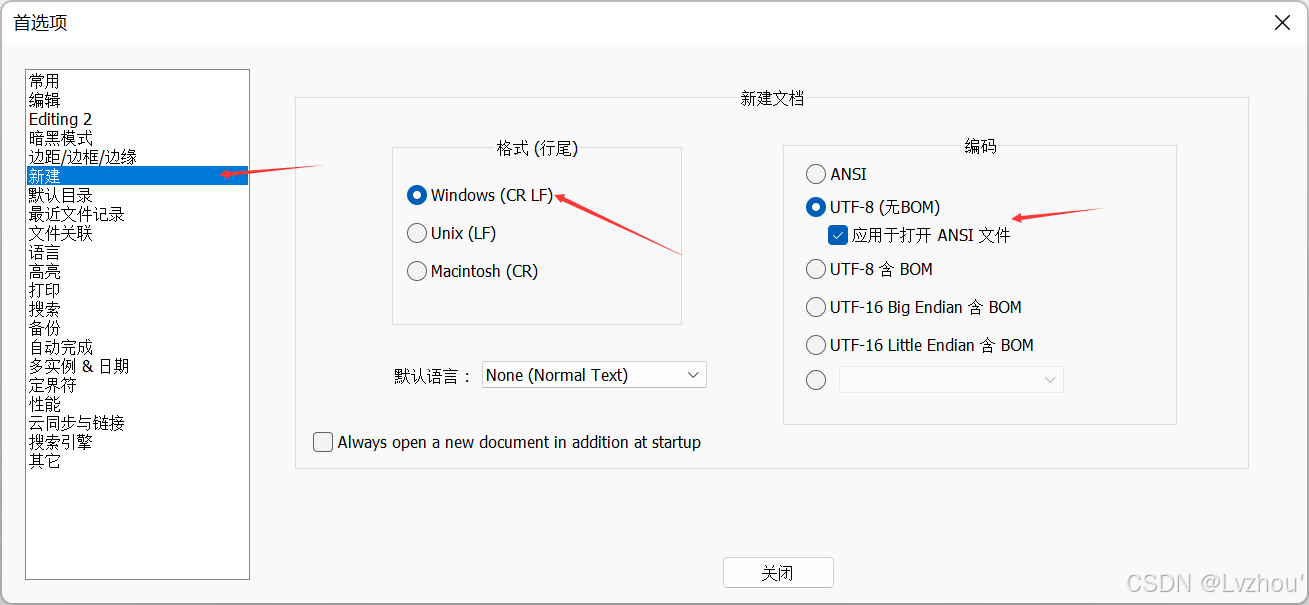Select the custom encoding radio button

click(816, 380)
